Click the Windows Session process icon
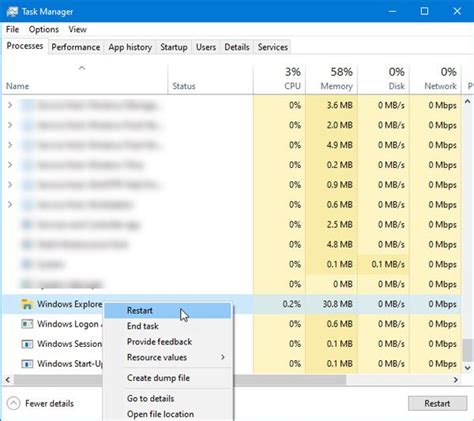Screen dimensions: 474x421 click(27, 344)
